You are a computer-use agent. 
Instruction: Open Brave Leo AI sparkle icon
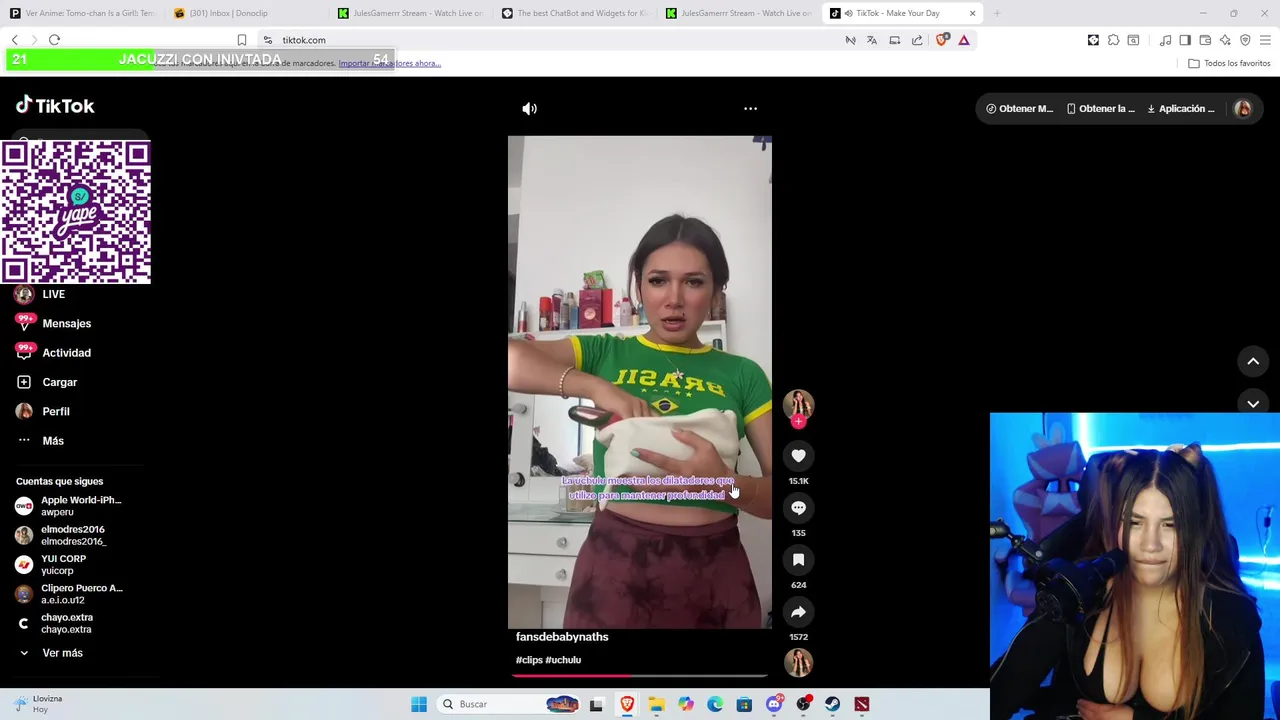(x=1225, y=40)
